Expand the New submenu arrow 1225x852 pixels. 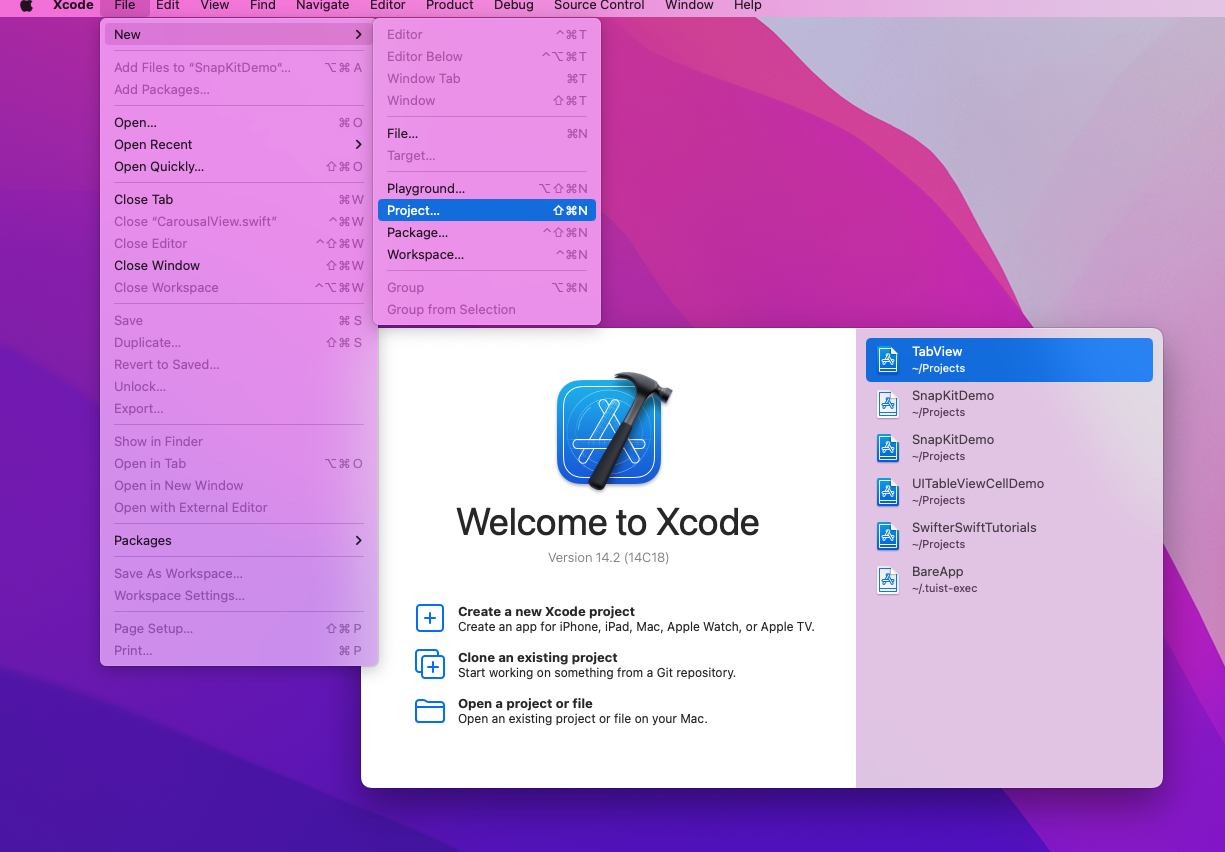pos(358,34)
